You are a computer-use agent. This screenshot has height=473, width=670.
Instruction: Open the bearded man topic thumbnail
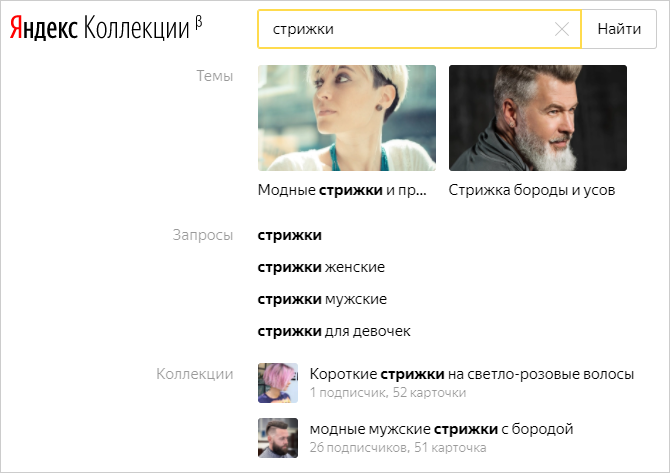tap(538, 118)
